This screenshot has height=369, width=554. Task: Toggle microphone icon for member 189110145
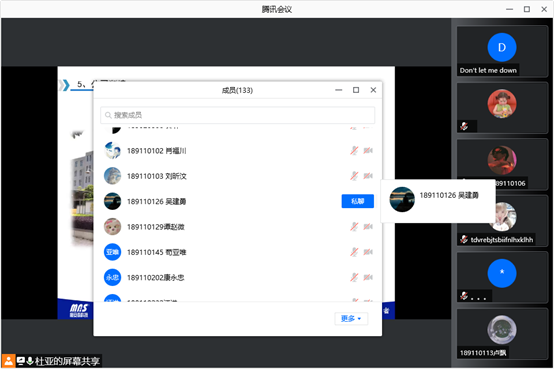354,252
